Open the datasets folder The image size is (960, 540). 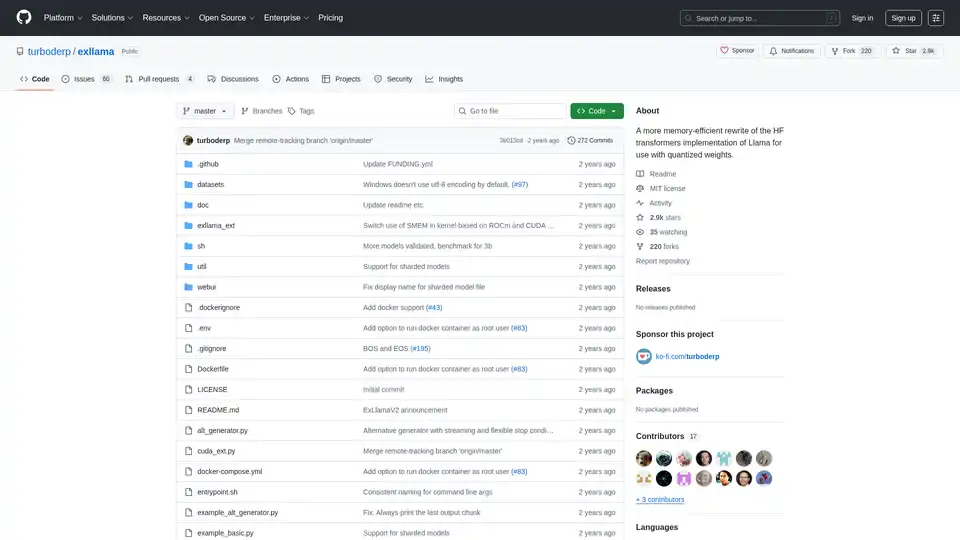click(211, 185)
